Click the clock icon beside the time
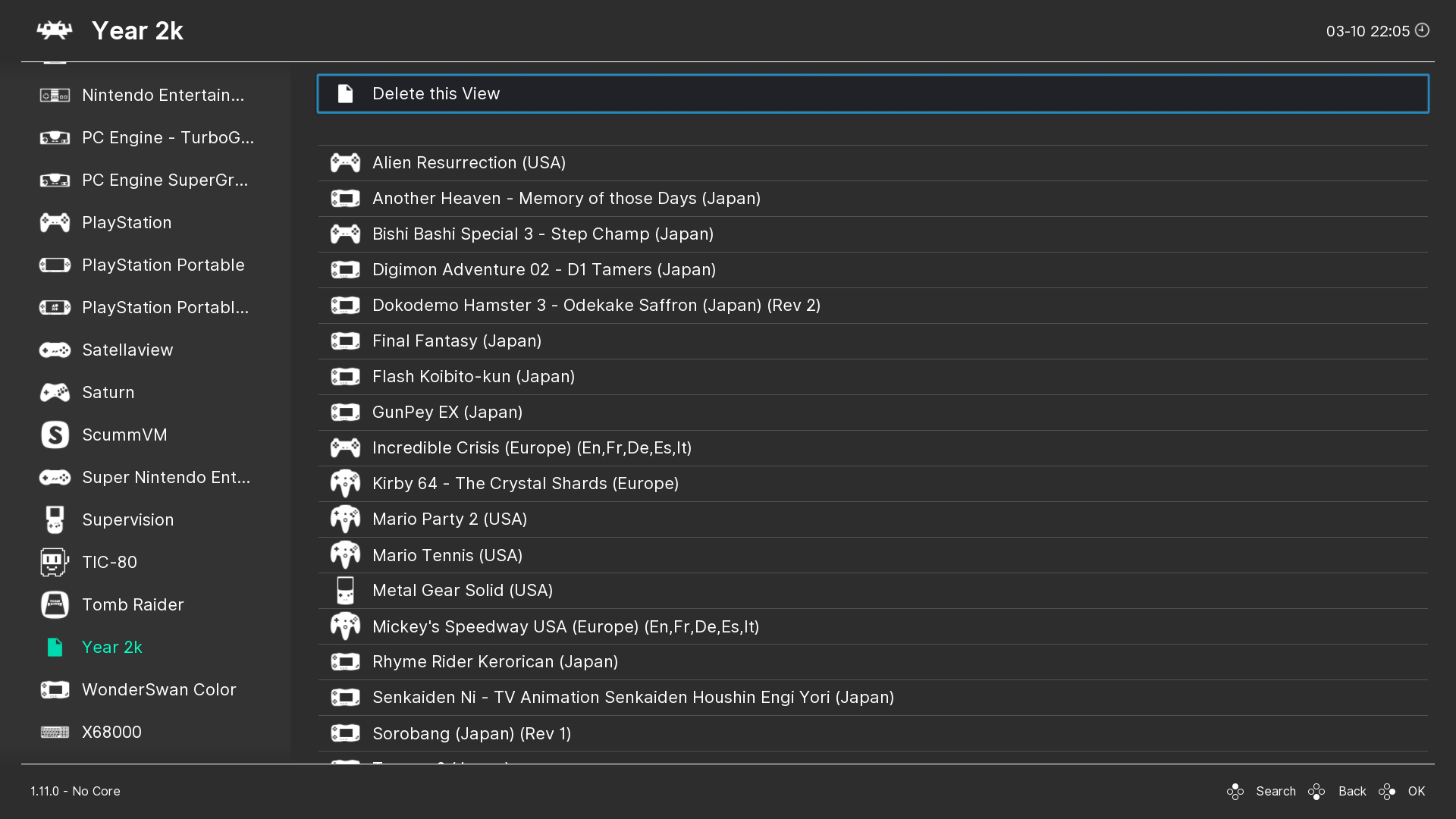Image resolution: width=1456 pixels, height=819 pixels. click(x=1422, y=30)
